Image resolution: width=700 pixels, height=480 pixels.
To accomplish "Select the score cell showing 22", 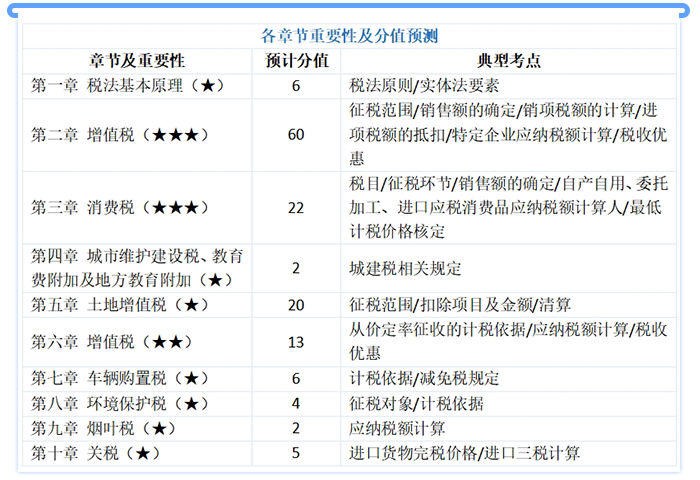I will (296, 207).
